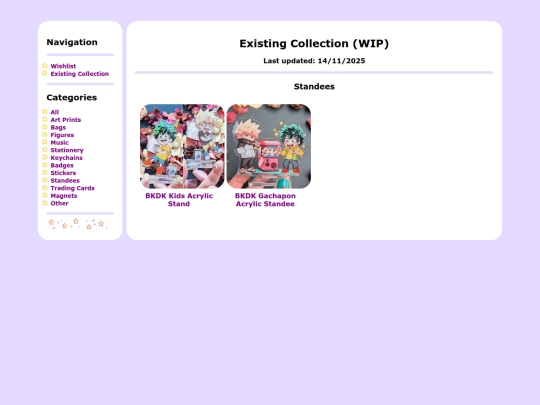Click the star icon beside Trading Cards
Screen dimensions: 540x405
click(44, 187)
